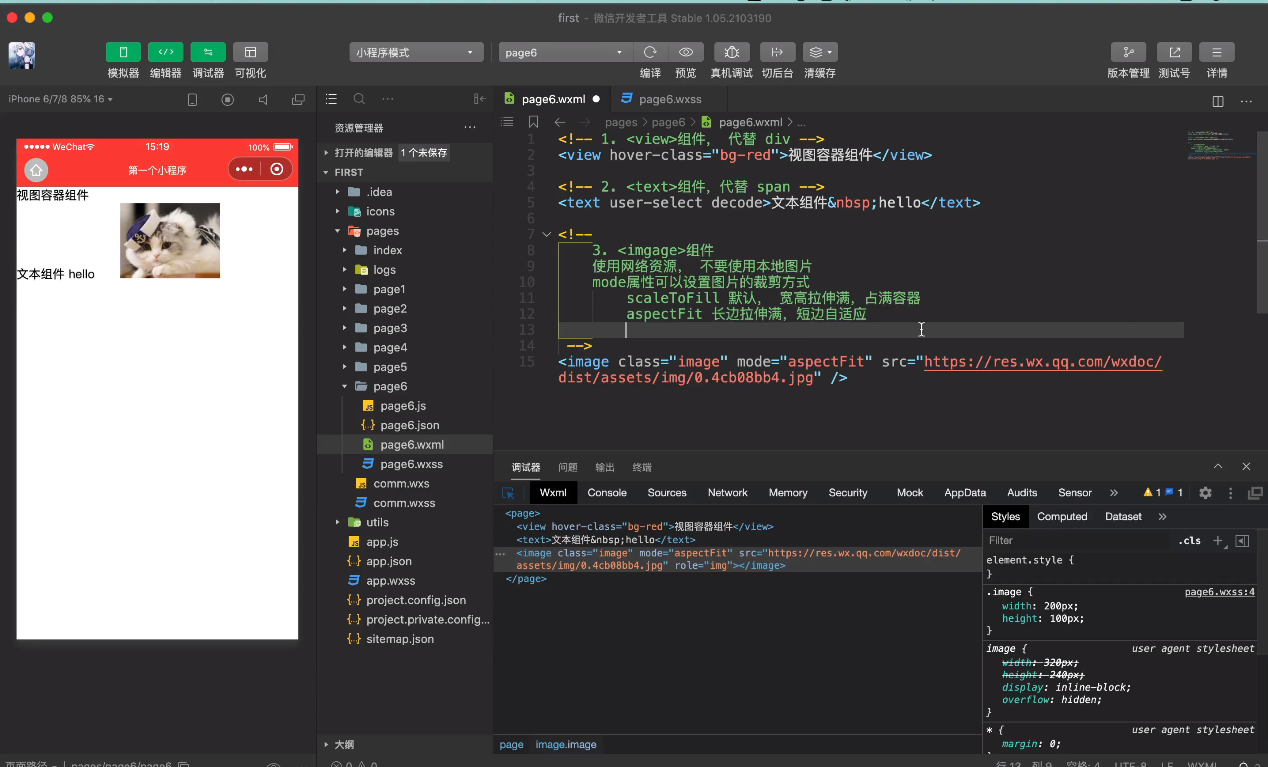Click the Preview eye icon
The width and height of the screenshot is (1268, 767).
[685, 52]
